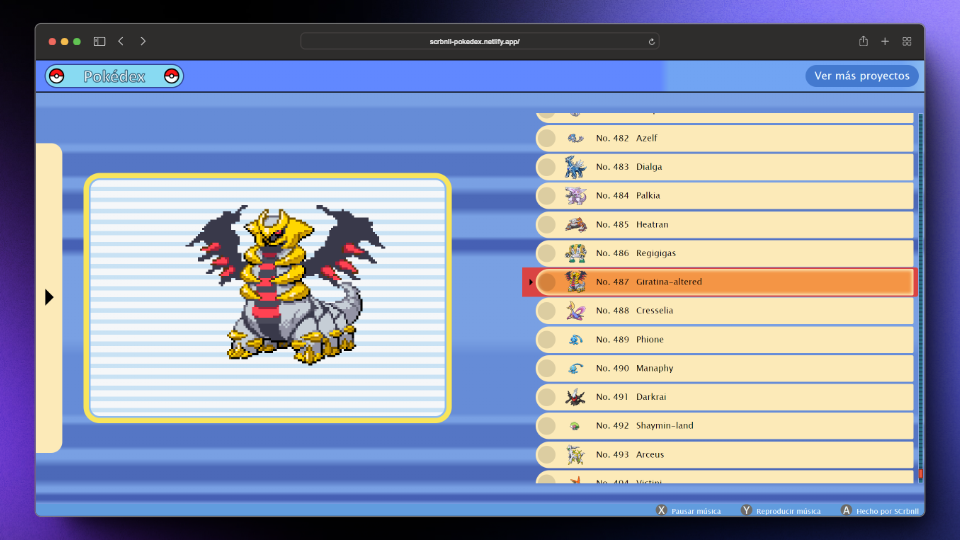
Task: Toggle the round marker on the Shaymin-land row
Action: 547,426
